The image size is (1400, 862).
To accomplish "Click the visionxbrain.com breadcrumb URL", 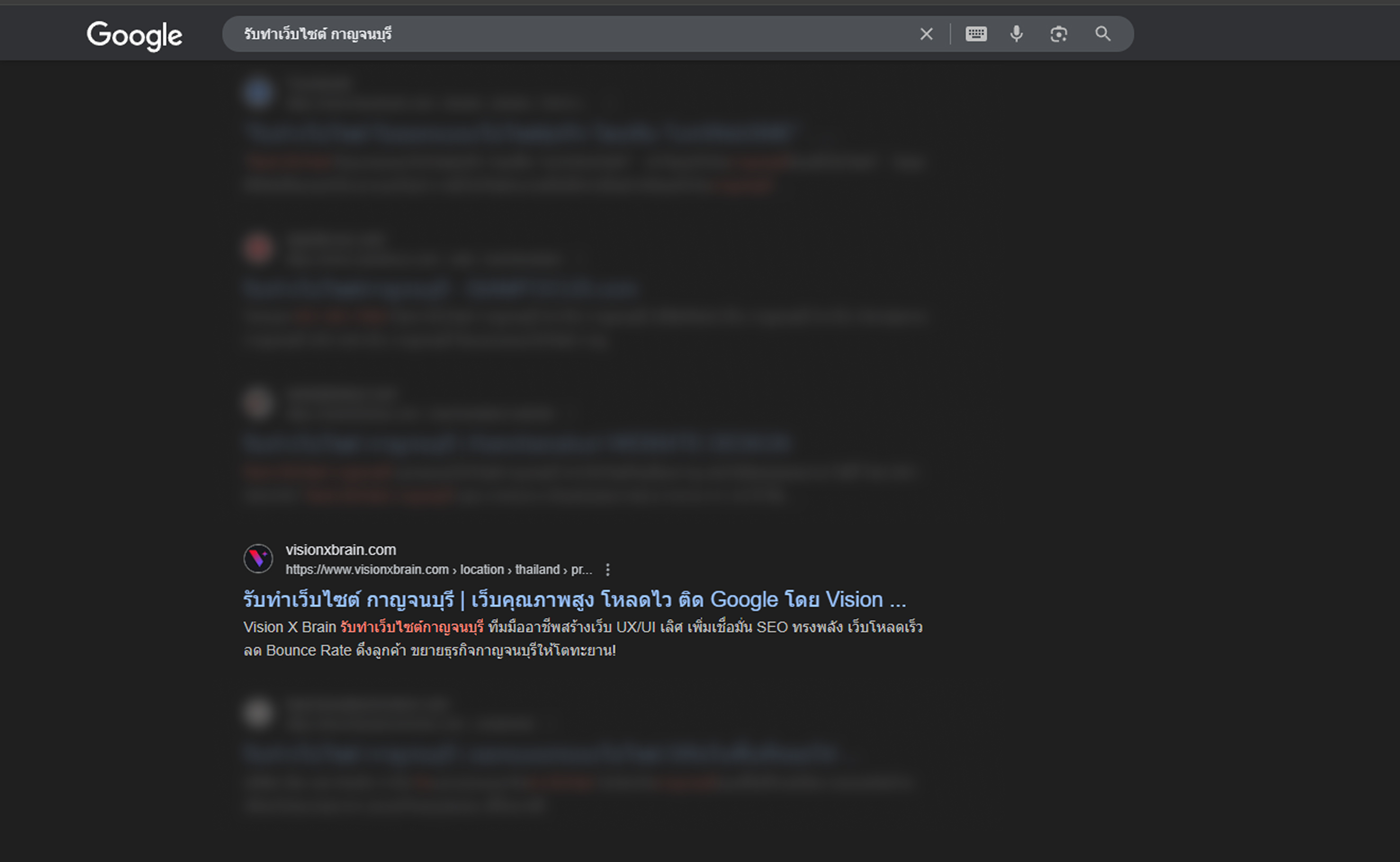I will click(439, 570).
